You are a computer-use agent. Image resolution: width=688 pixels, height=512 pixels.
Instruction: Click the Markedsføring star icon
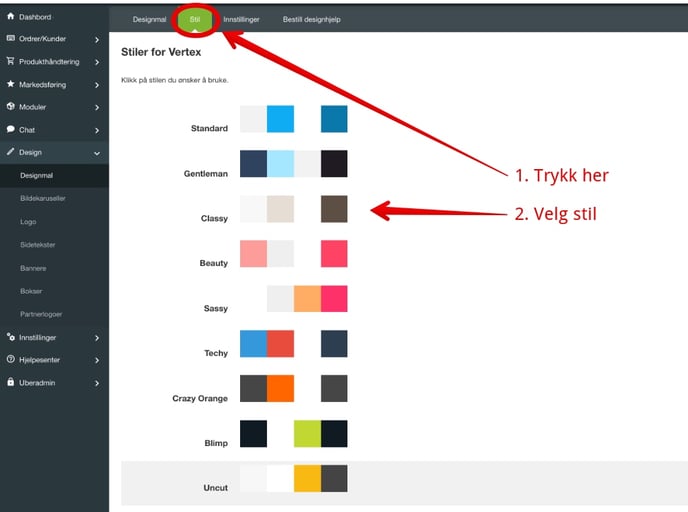click(x=11, y=84)
